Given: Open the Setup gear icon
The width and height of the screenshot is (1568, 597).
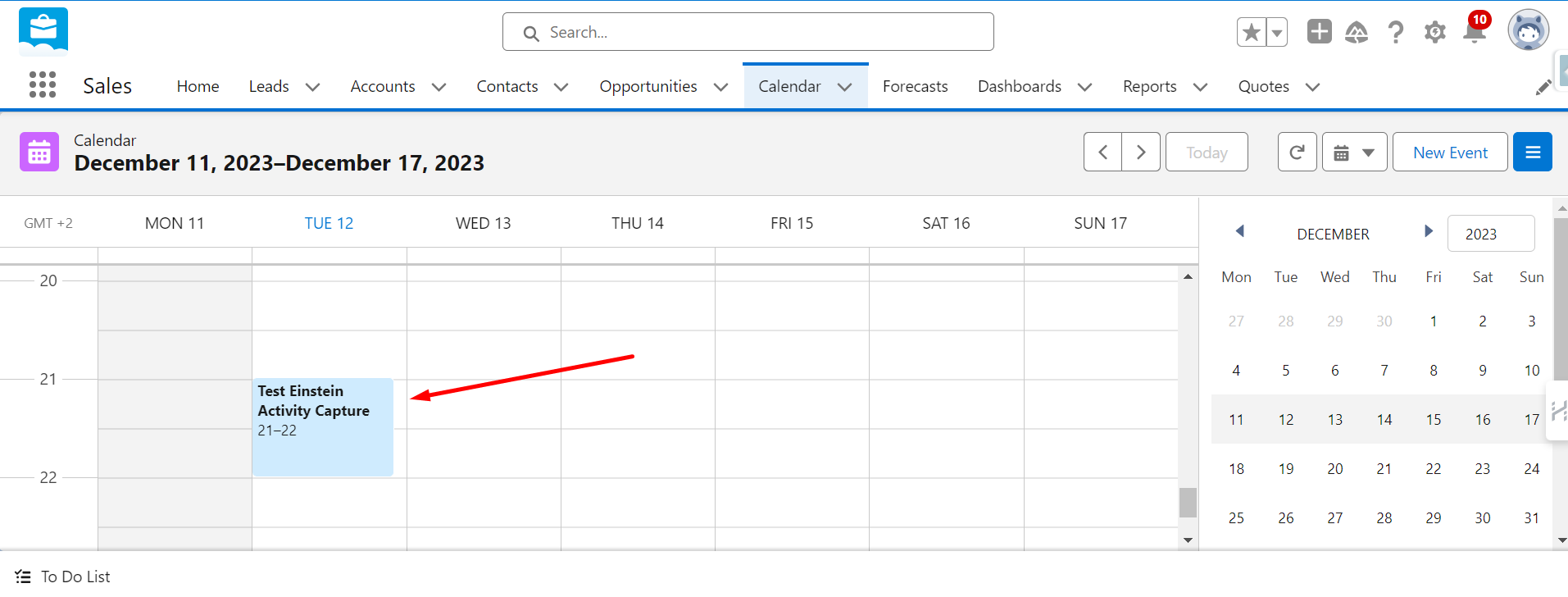Looking at the screenshot, I should [x=1434, y=33].
